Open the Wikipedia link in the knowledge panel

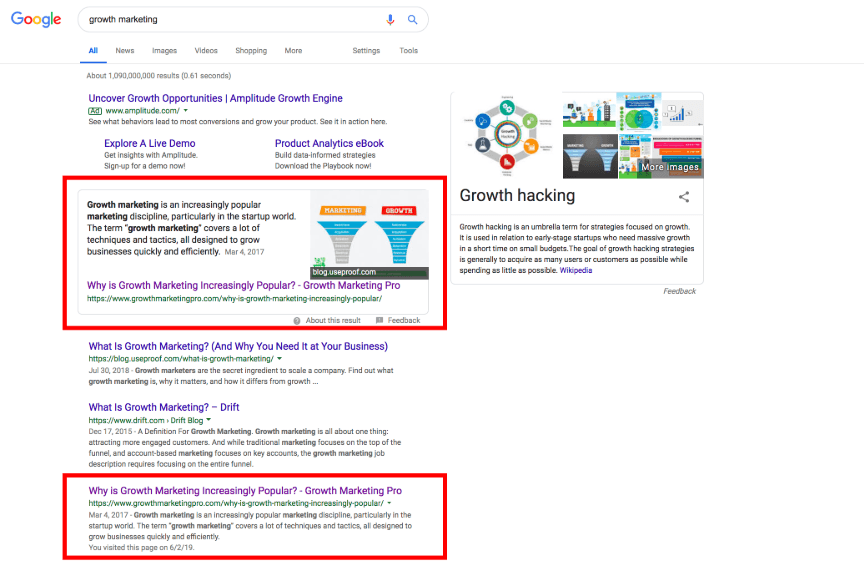pyautogui.click(x=576, y=271)
